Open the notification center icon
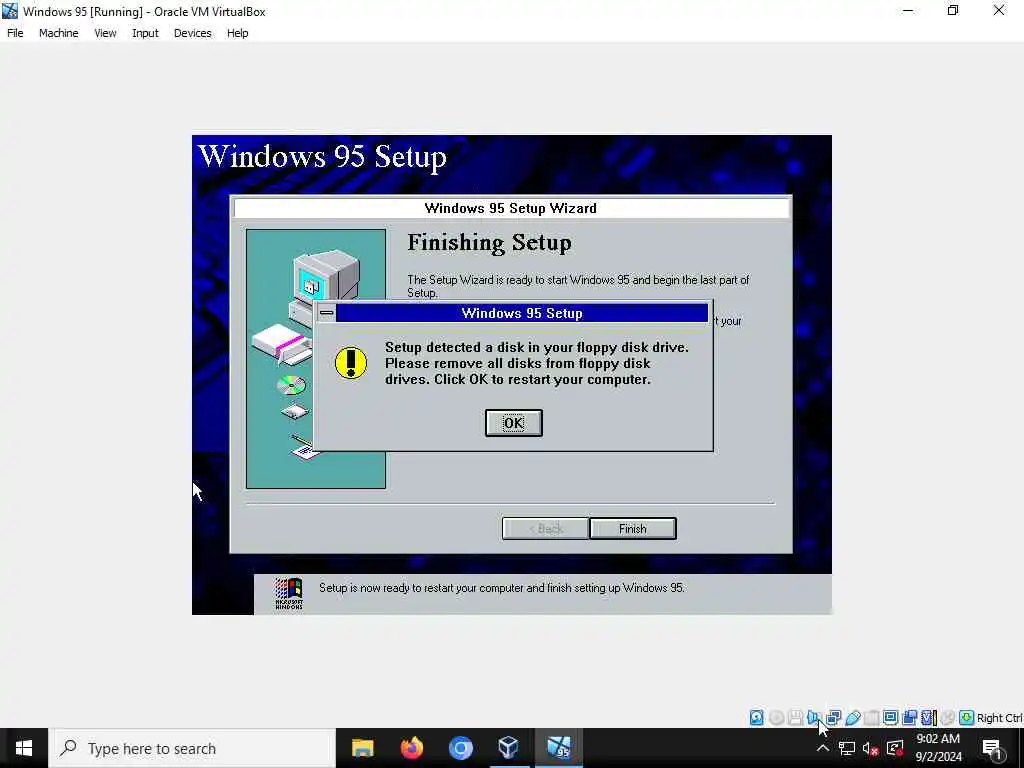 [992, 748]
